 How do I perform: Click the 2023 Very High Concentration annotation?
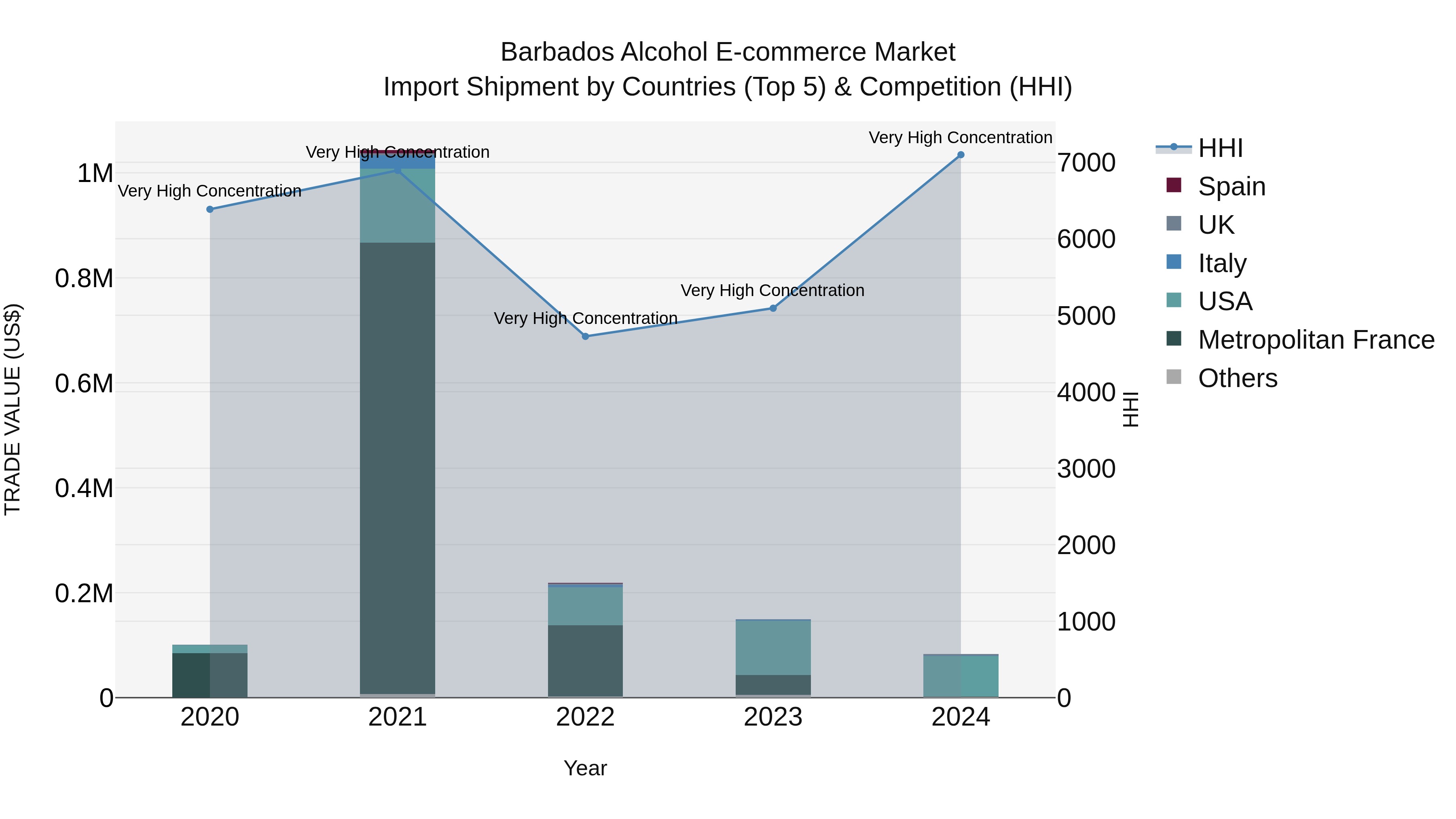(x=772, y=290)
